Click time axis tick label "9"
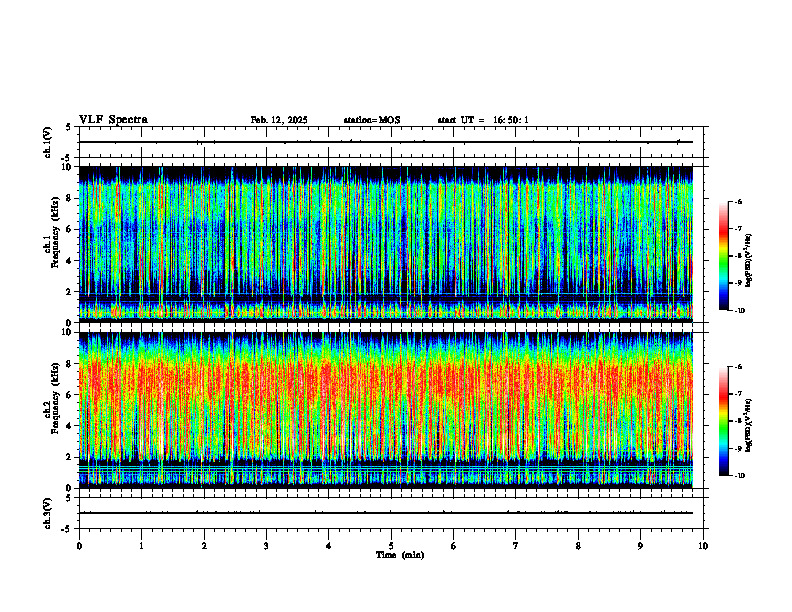The height and width of the screenshot is (612, 792). tap(640, 546)
